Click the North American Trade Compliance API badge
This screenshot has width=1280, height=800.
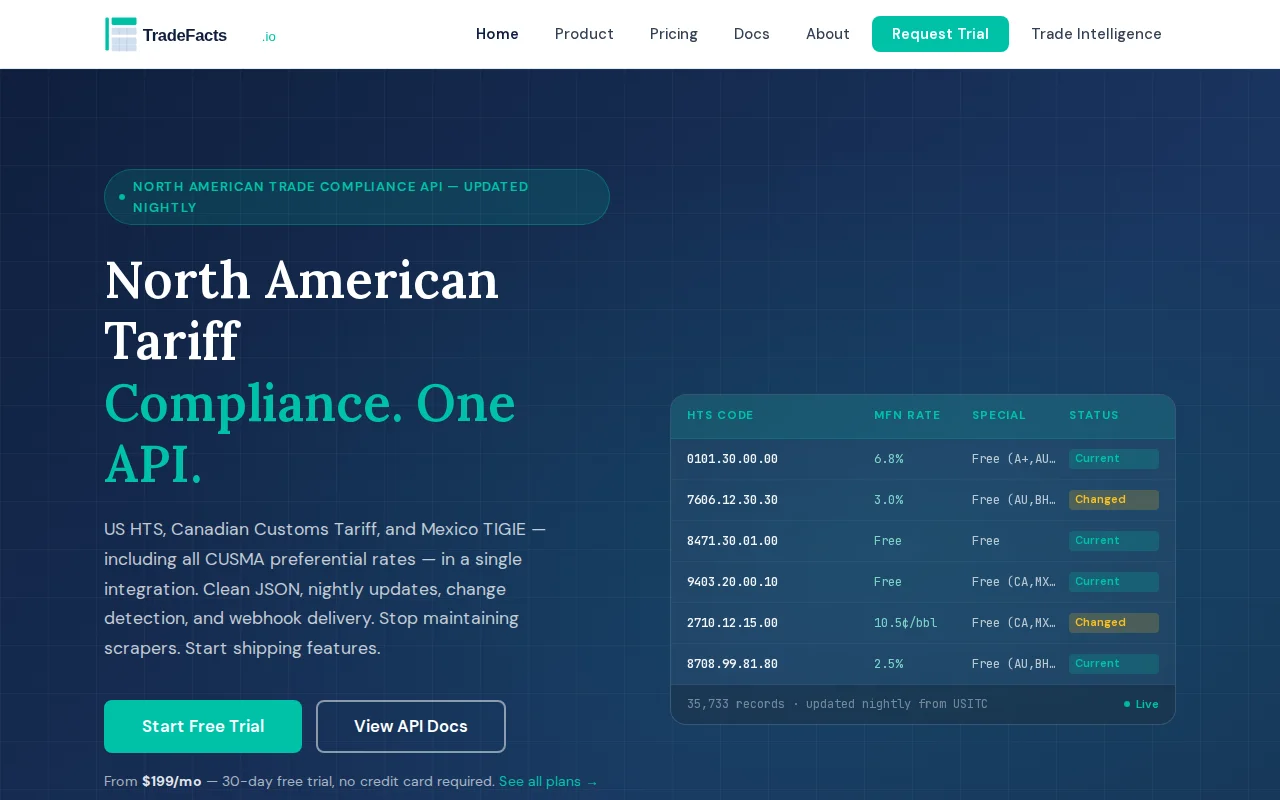pyautogui.click(x=357, y=197)
